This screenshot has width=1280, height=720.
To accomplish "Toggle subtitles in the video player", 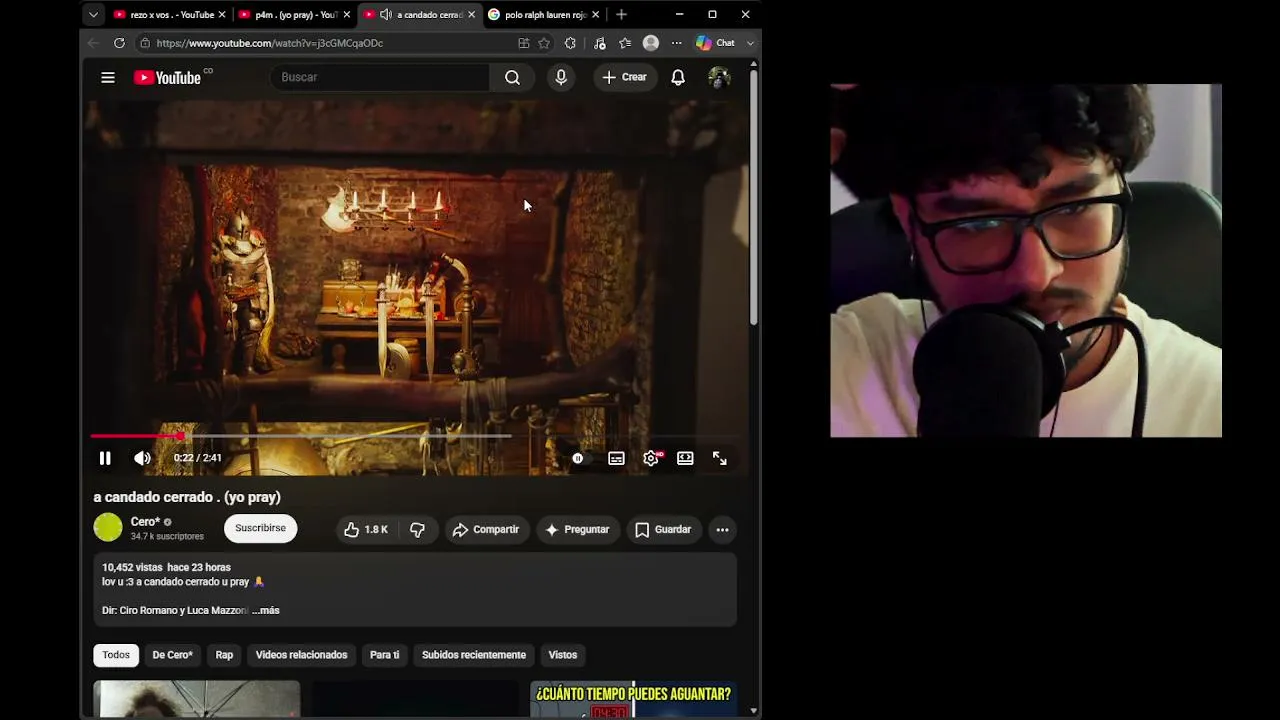I will click(x=616, y=458).
